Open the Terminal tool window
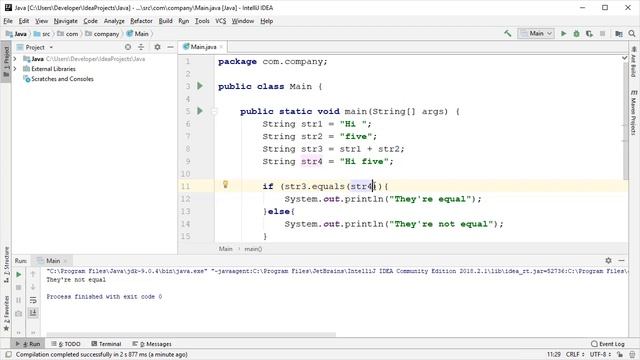Screen dimensions: 640x360 coord(106,344)
